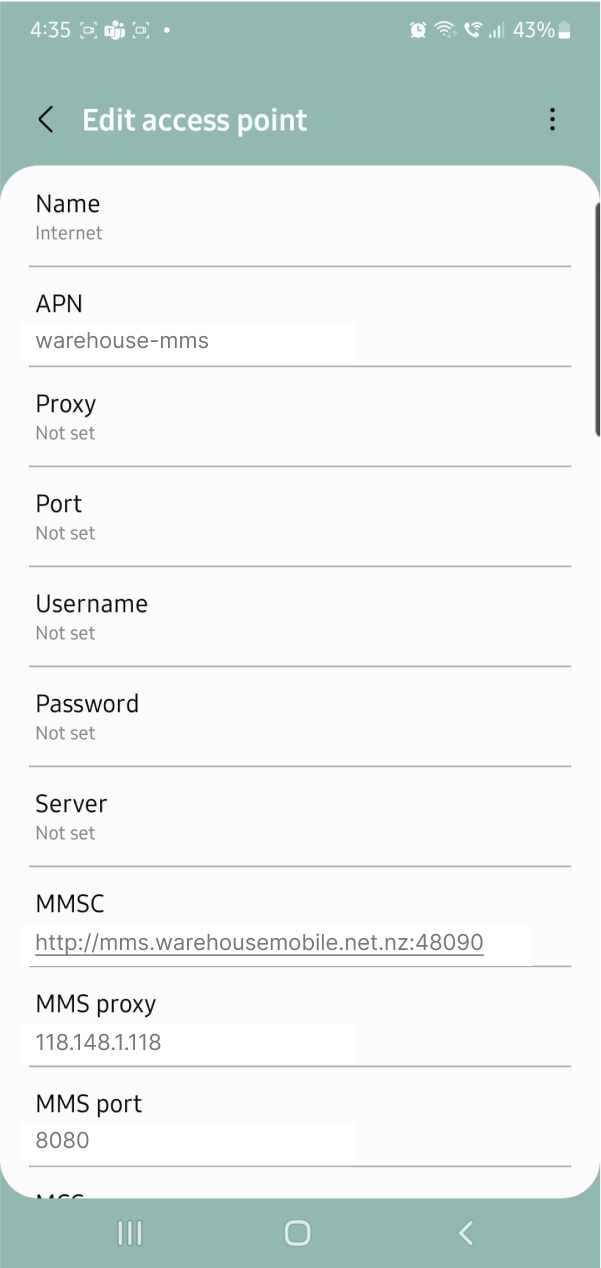Screen dimensions: 601x1268
Task: Open the Recents button in navigation bar
Action: coord(129,1233)
